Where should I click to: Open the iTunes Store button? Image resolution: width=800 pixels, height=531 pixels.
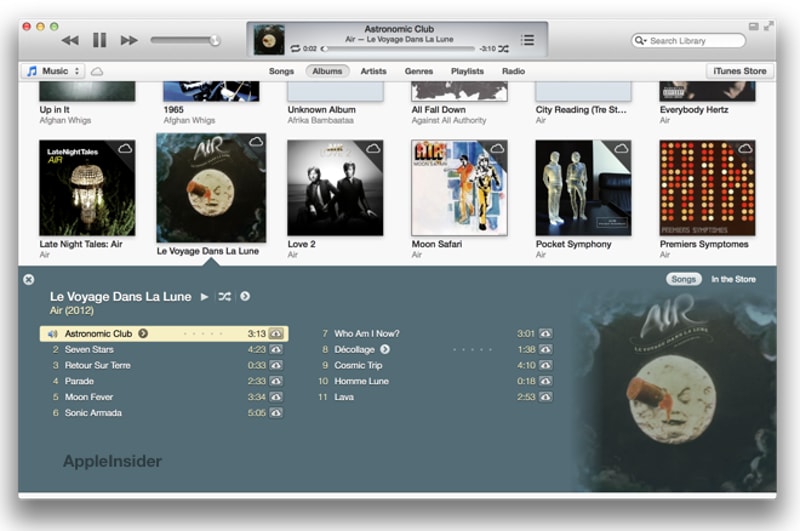[x=740, y=71]
